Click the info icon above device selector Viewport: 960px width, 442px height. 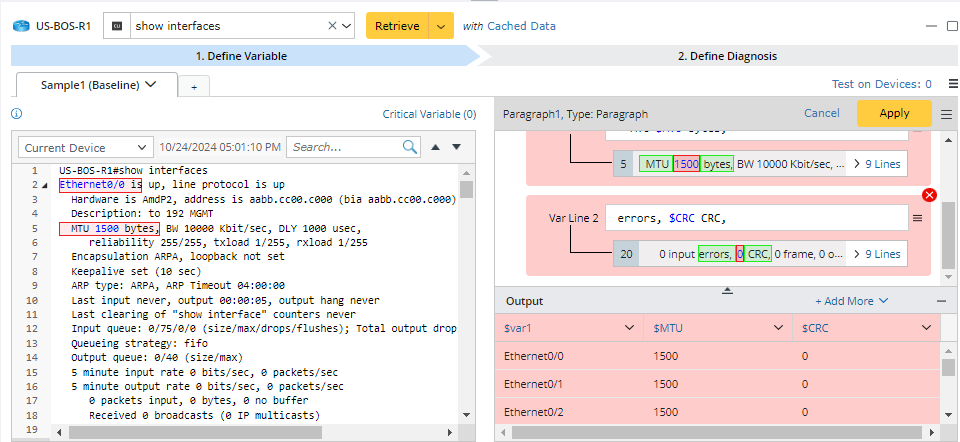[x=16, y=114]
